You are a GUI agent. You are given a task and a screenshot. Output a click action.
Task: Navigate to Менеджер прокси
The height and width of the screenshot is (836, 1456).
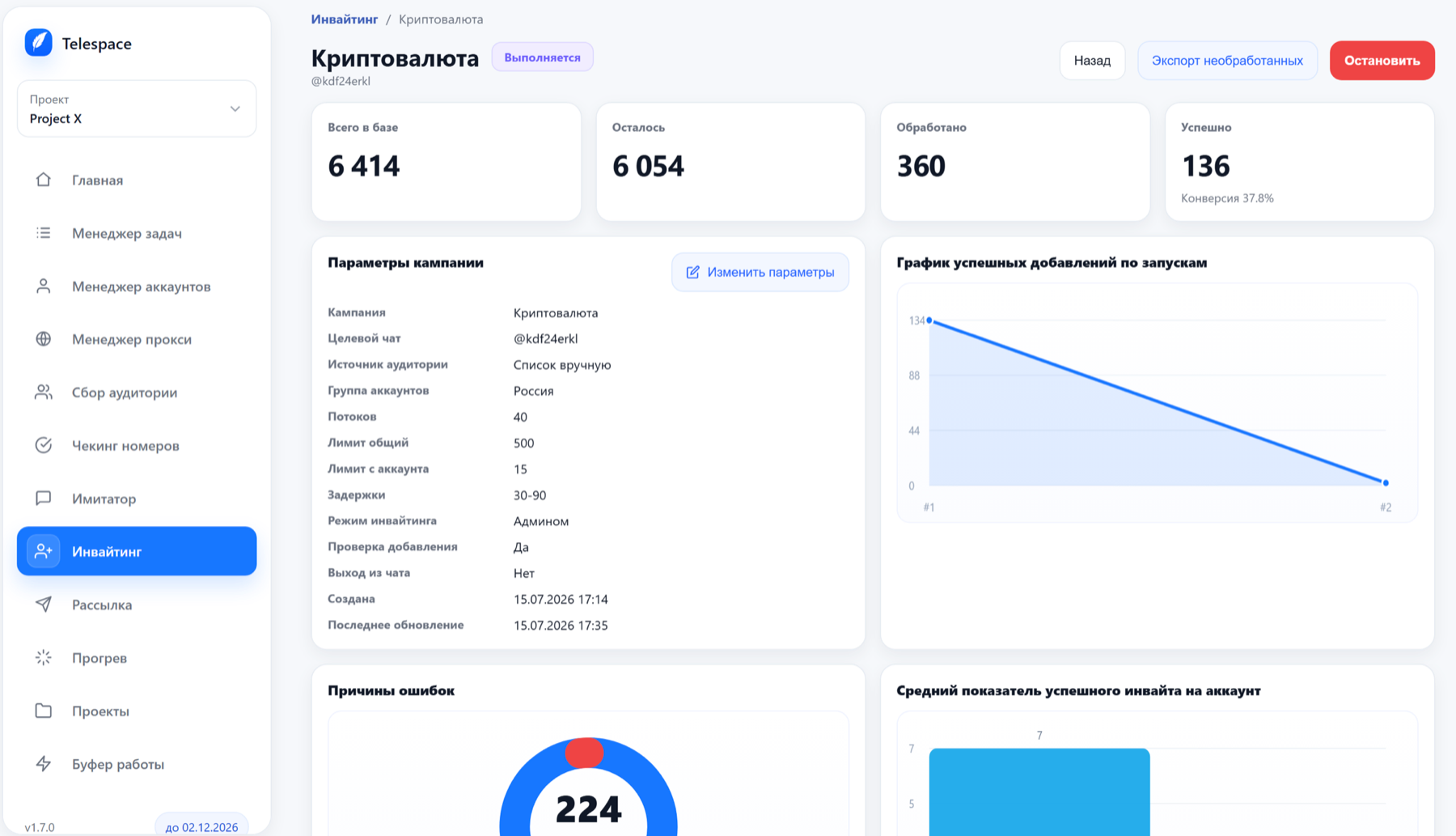137,339
